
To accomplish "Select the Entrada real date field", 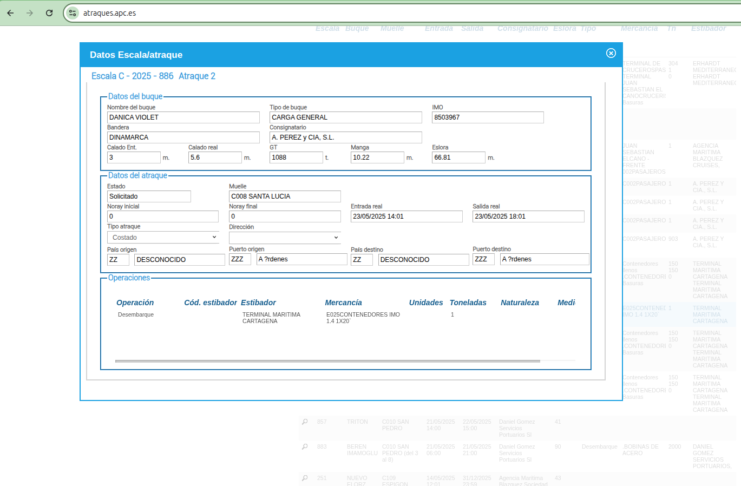I will tap(406, 216).
